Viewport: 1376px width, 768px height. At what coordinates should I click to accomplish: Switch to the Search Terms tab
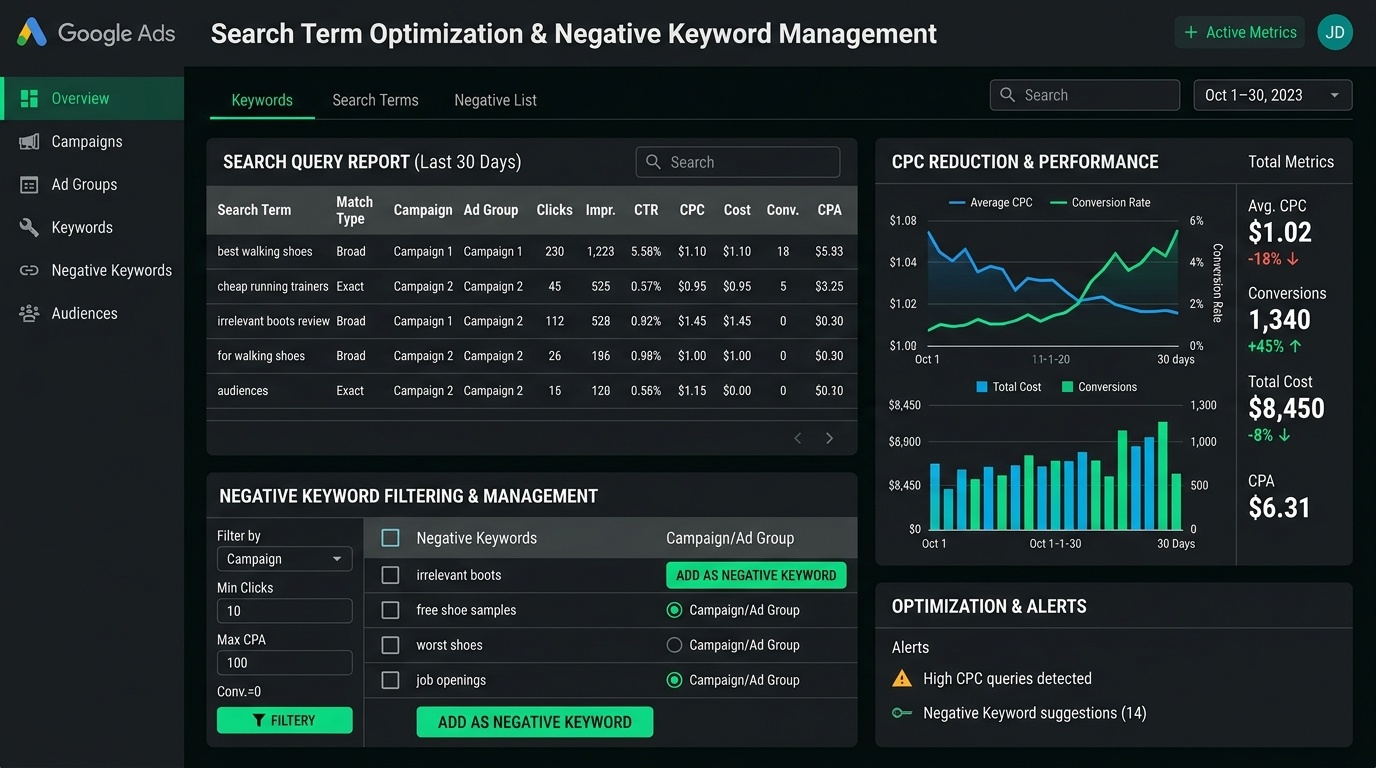click(375, 100)
